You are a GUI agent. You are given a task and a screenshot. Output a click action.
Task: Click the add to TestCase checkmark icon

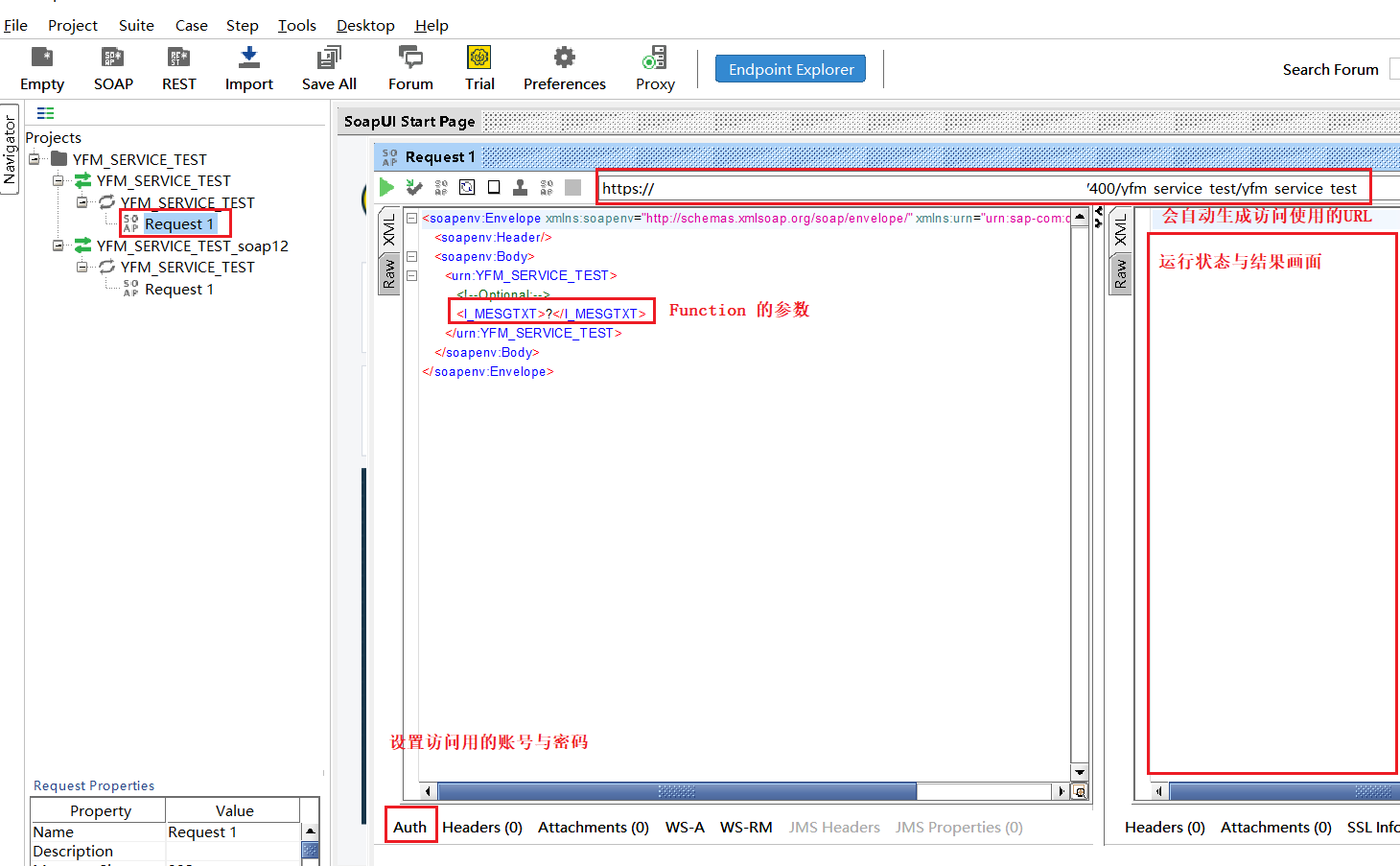(414, 187)
